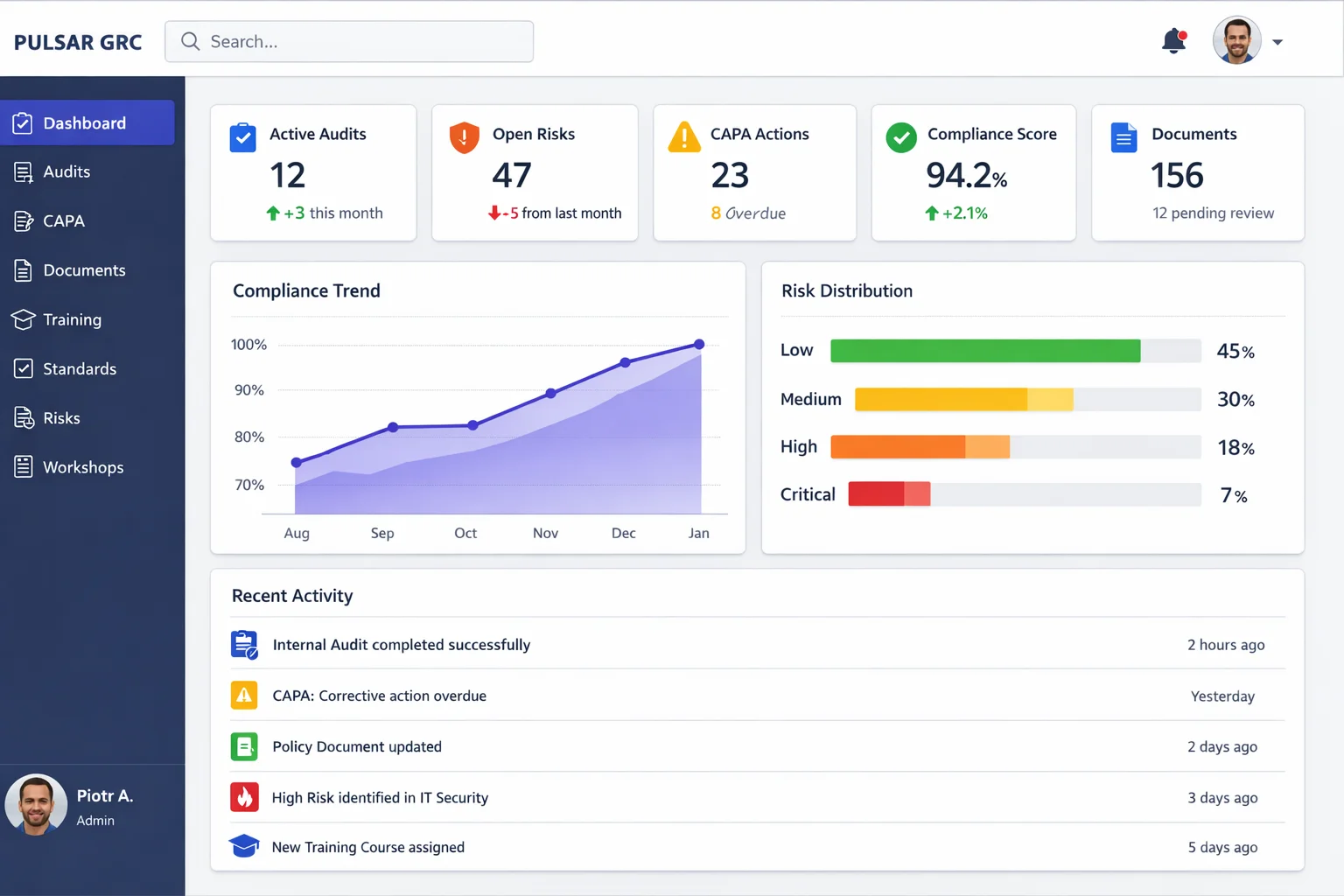Open the CAPA: Corrective action overdue activity

[379, 695]
